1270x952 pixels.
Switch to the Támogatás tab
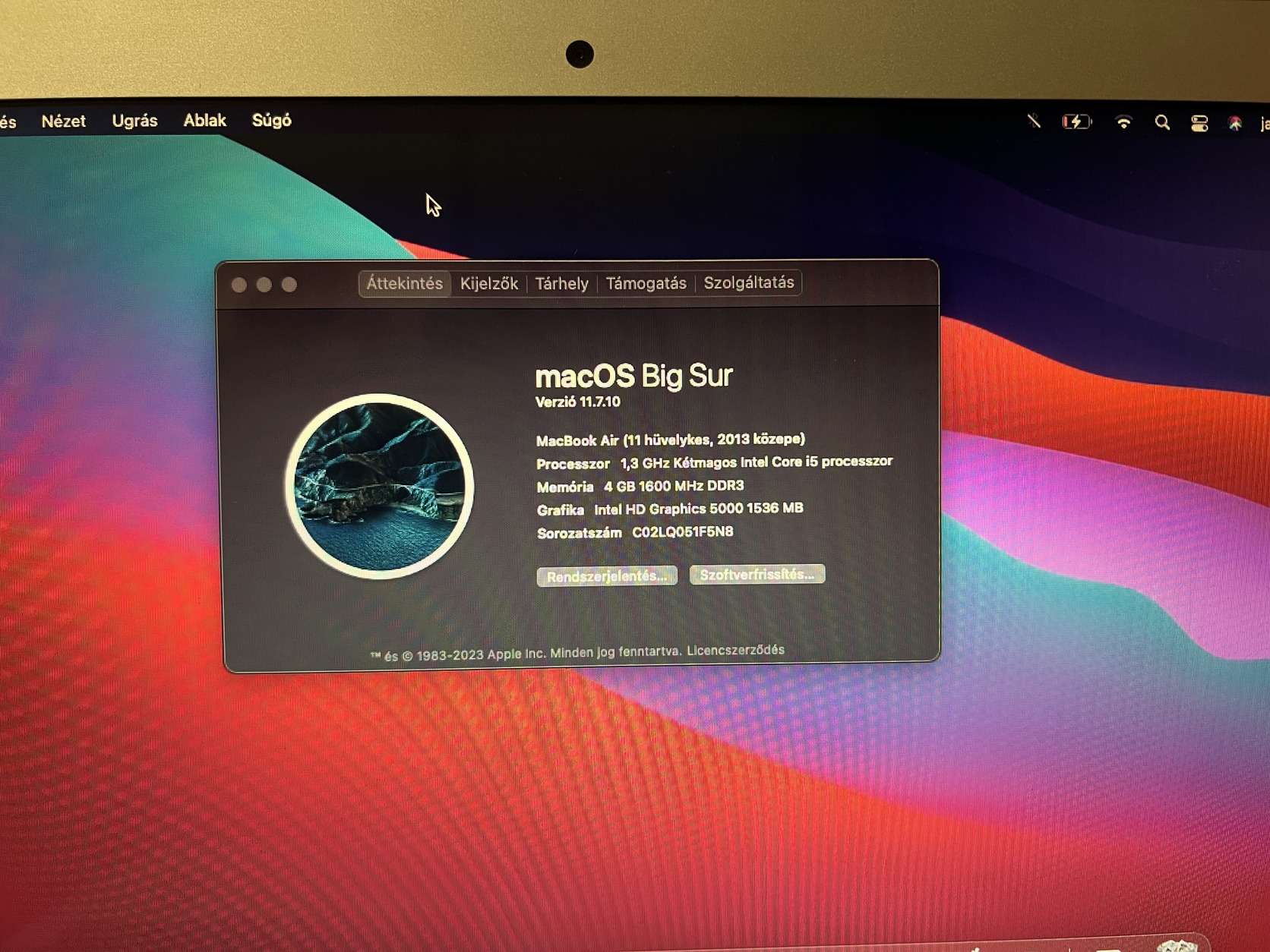coord(646,283)
